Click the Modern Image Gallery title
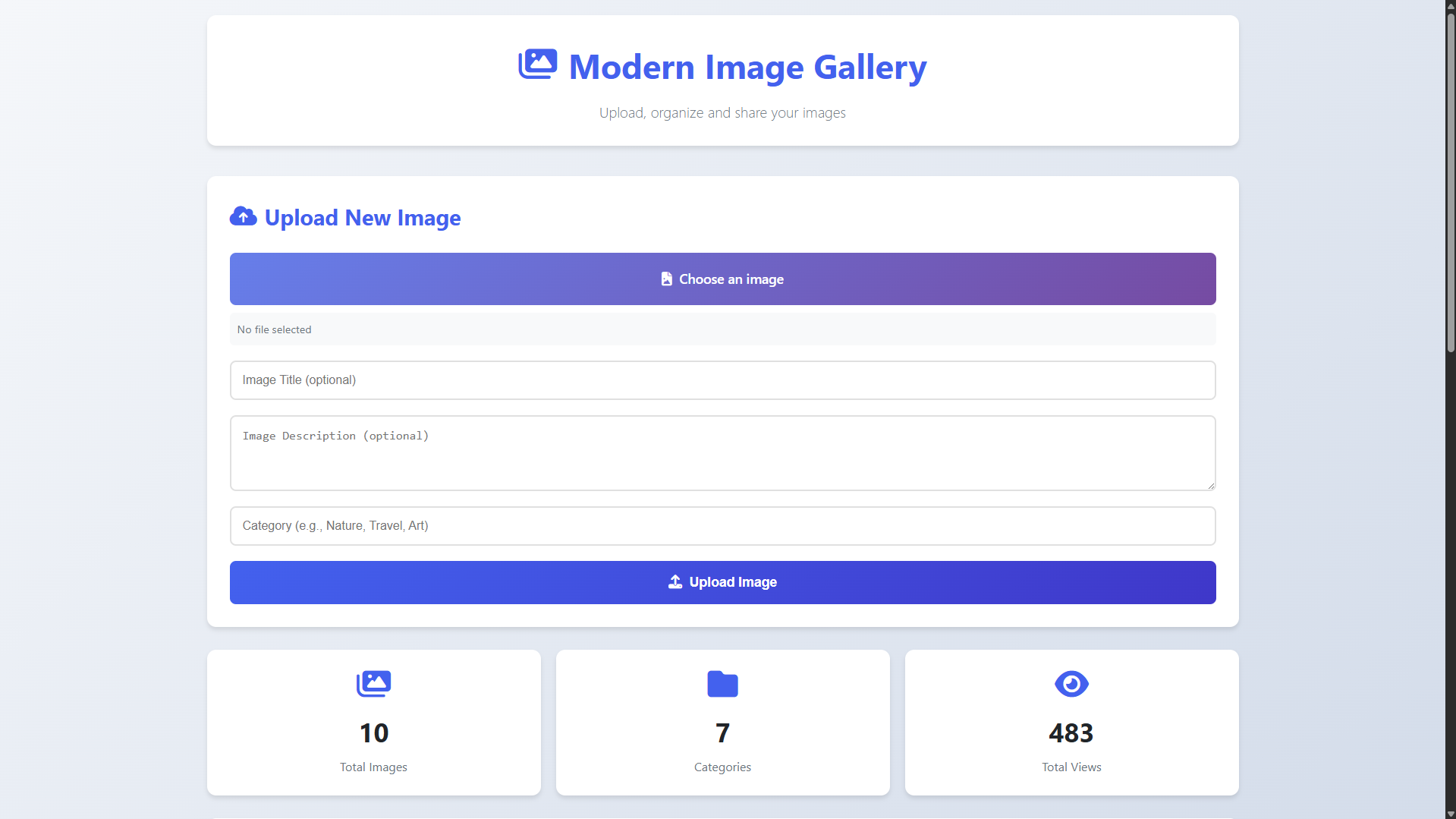The width and height of the screenshot is (1456, 819). point(747,67)
